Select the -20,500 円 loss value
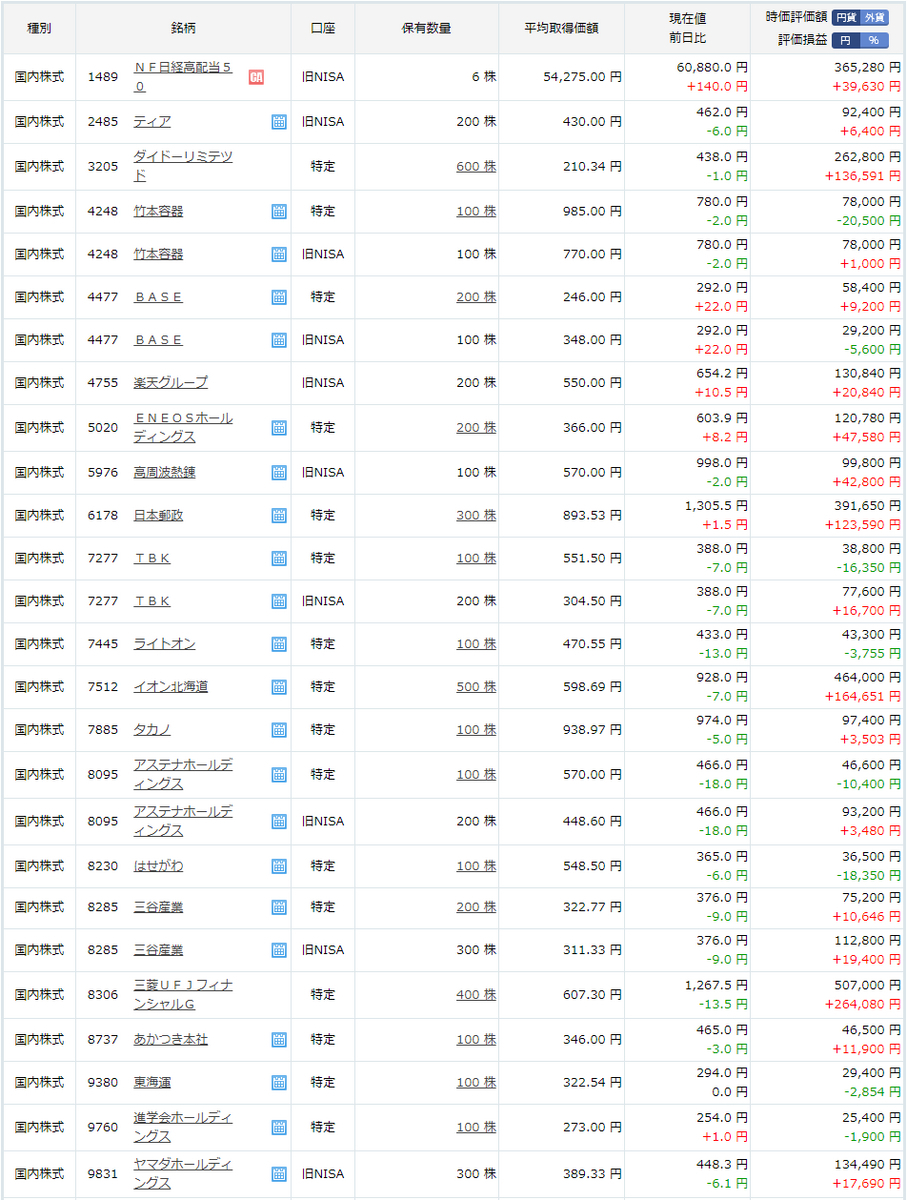This screenshot has width=907, height=1200. [869, 222]
